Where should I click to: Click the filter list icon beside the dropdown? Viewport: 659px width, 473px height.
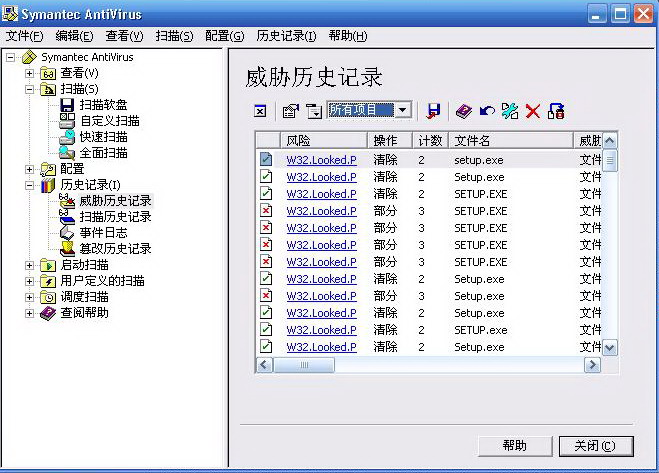tap(314, 111)
